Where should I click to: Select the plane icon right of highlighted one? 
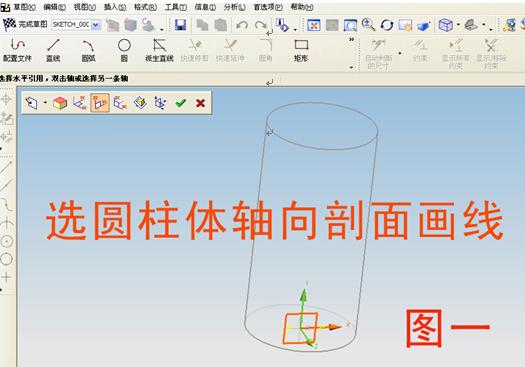point(120,103)
